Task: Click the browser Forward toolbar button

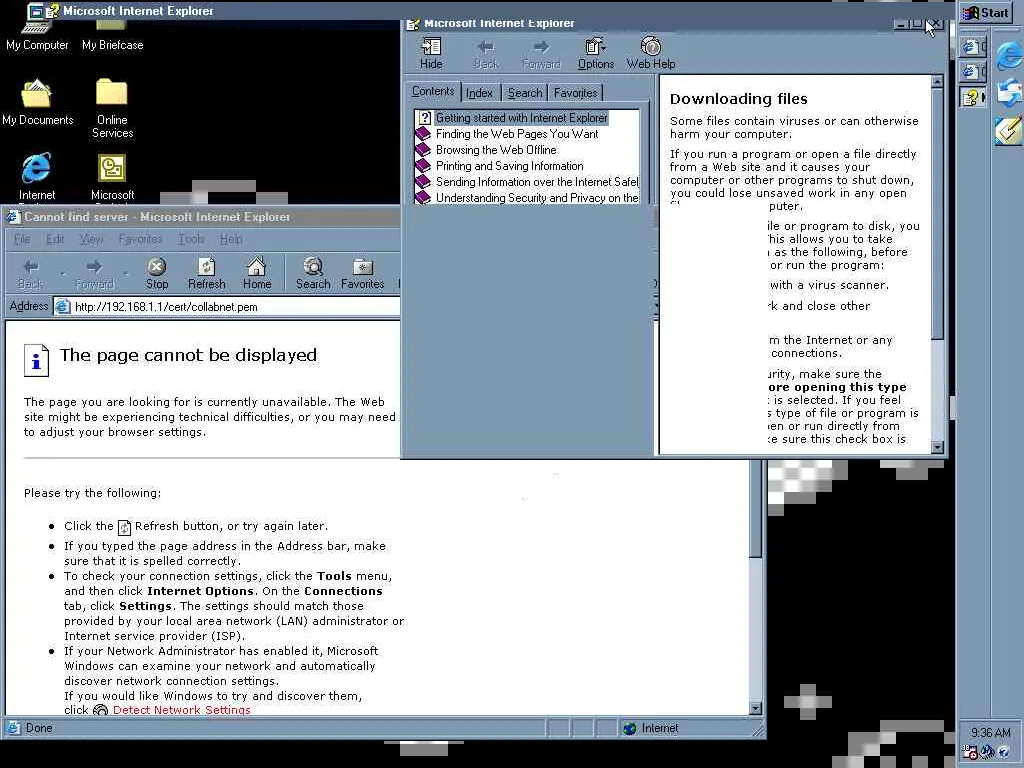Action: pos(94,274)
